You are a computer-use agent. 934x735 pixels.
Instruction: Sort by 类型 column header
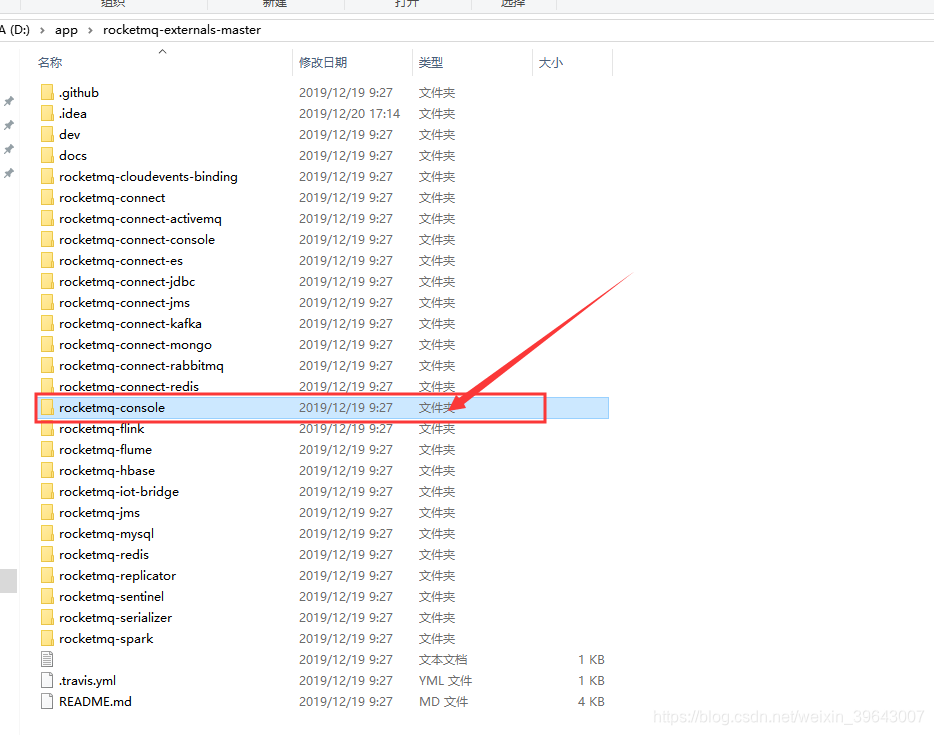[431, 63]
